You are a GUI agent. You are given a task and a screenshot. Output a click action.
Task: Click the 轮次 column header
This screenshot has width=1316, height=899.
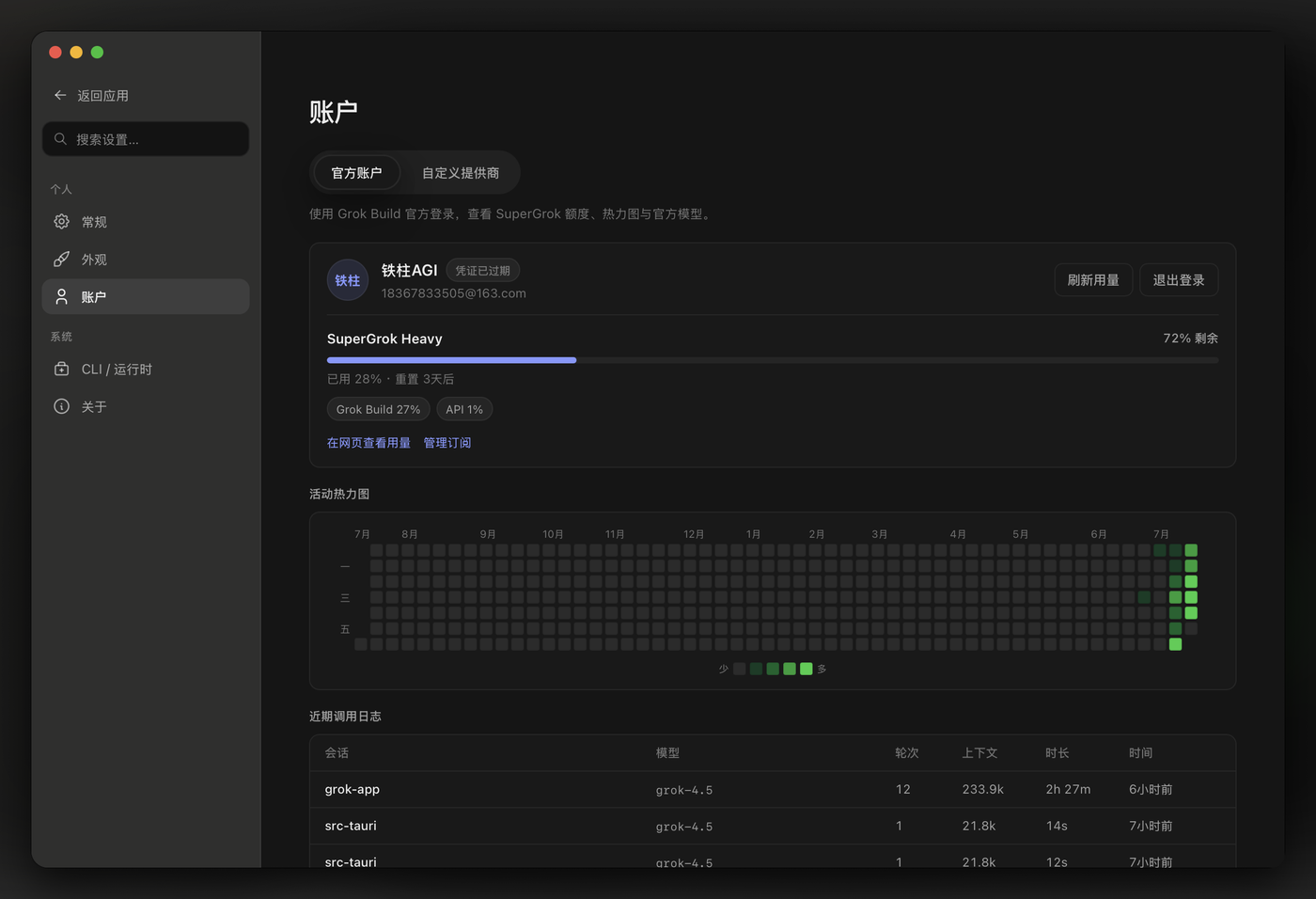pyautogui.click(x=907, y=753)
